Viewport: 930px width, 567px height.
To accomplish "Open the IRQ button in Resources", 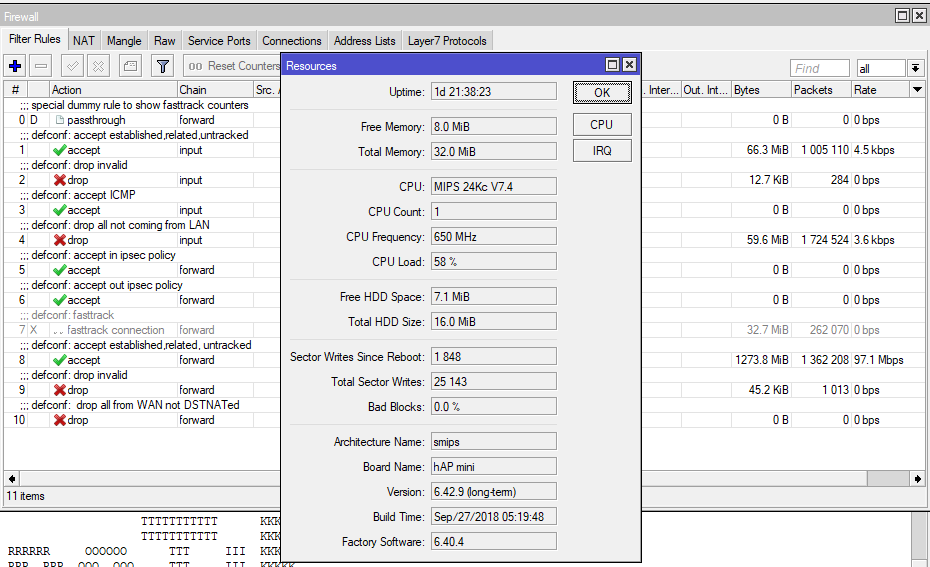I will [x=602, y=151].
